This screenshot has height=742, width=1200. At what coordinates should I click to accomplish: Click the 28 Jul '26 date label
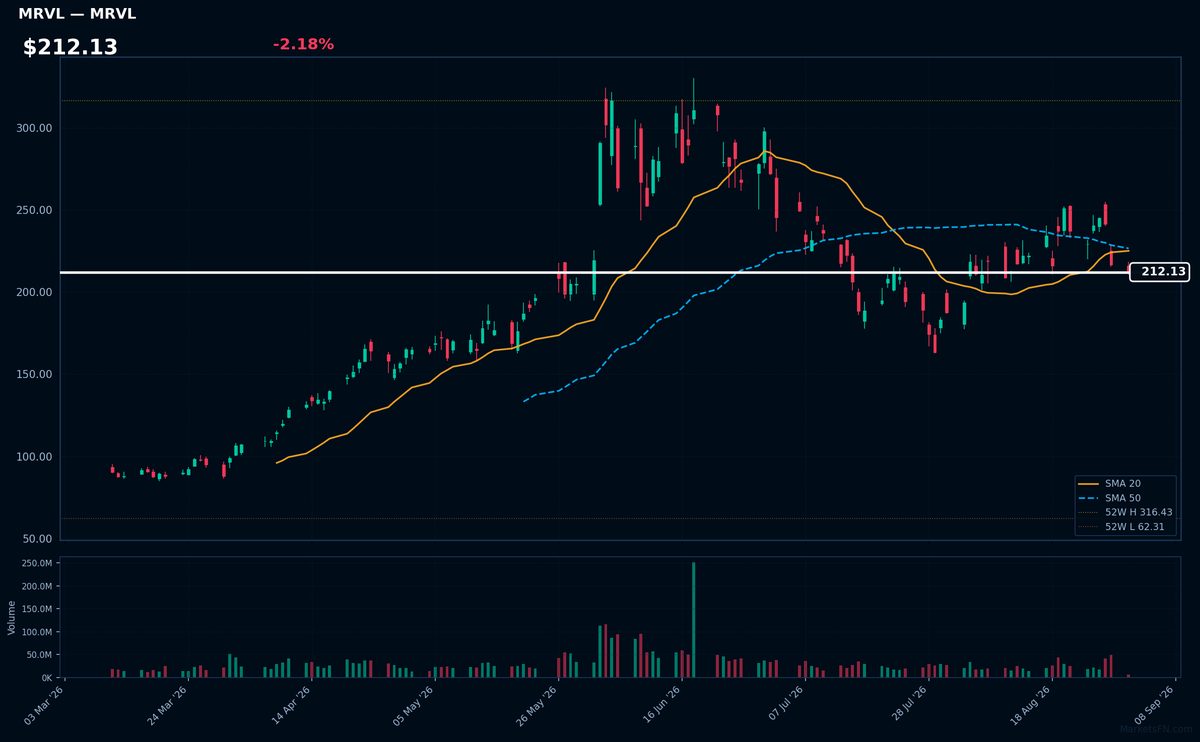[x=907, y=704]
